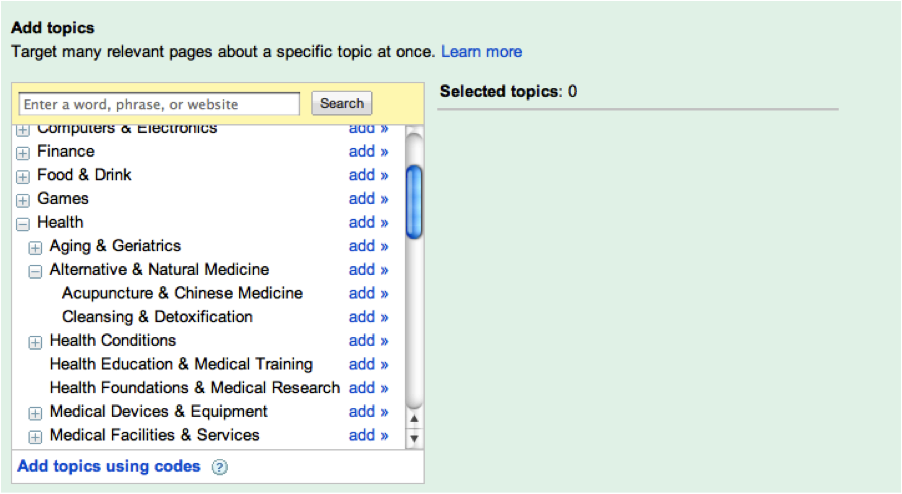
Task: Expand the Finance topic tree node
Action: click(22, 153)
